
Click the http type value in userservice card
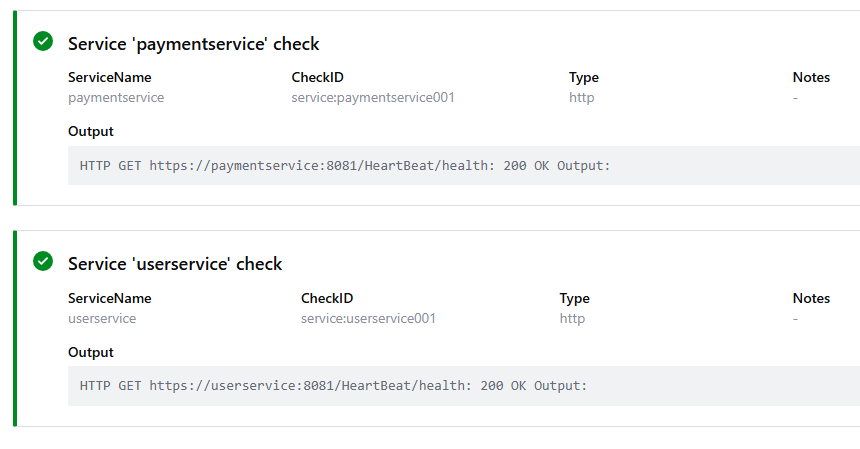pyautogui.click(x=572, y=318)
